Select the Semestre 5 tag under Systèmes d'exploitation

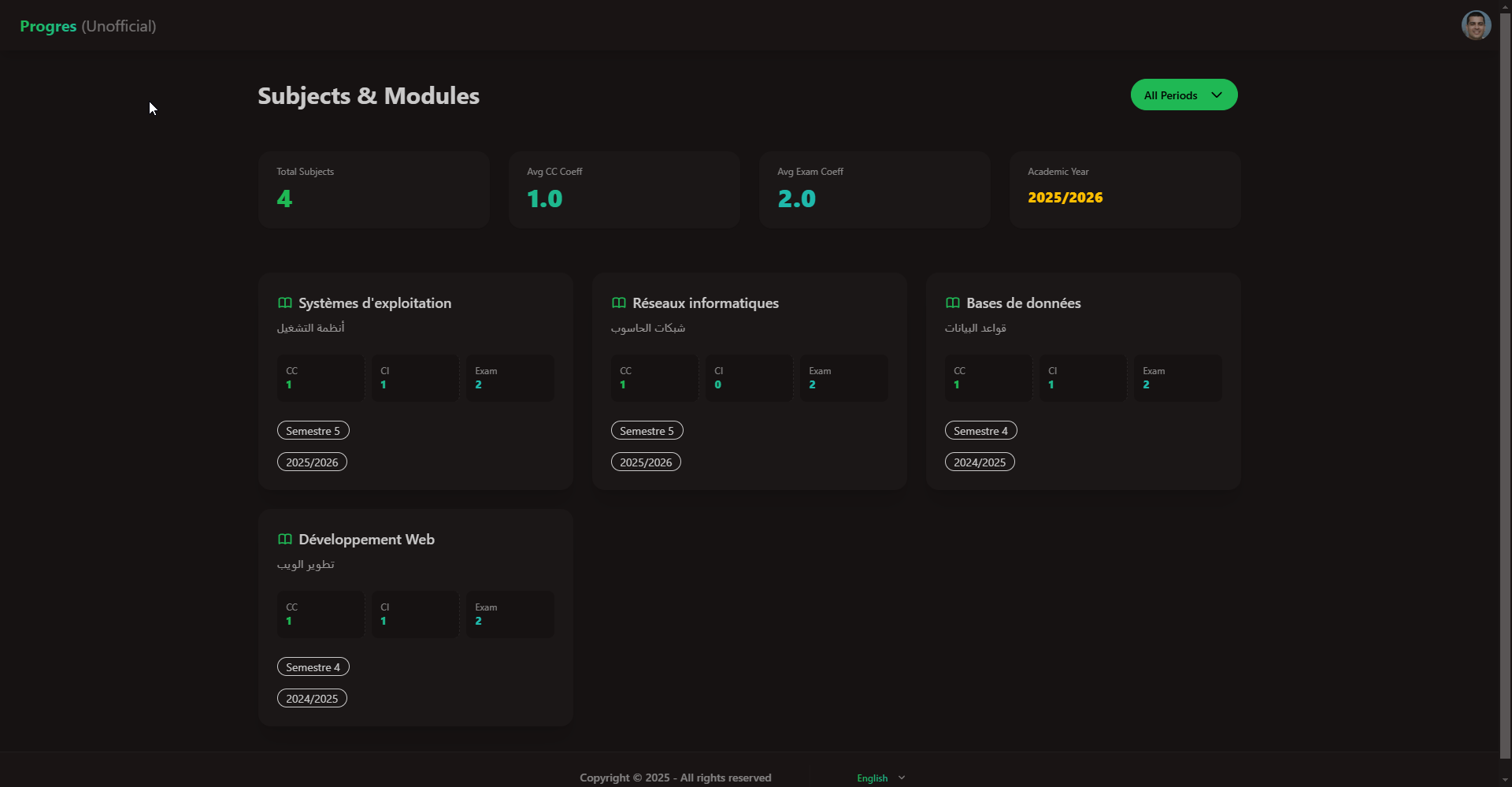tap(313, 430)
